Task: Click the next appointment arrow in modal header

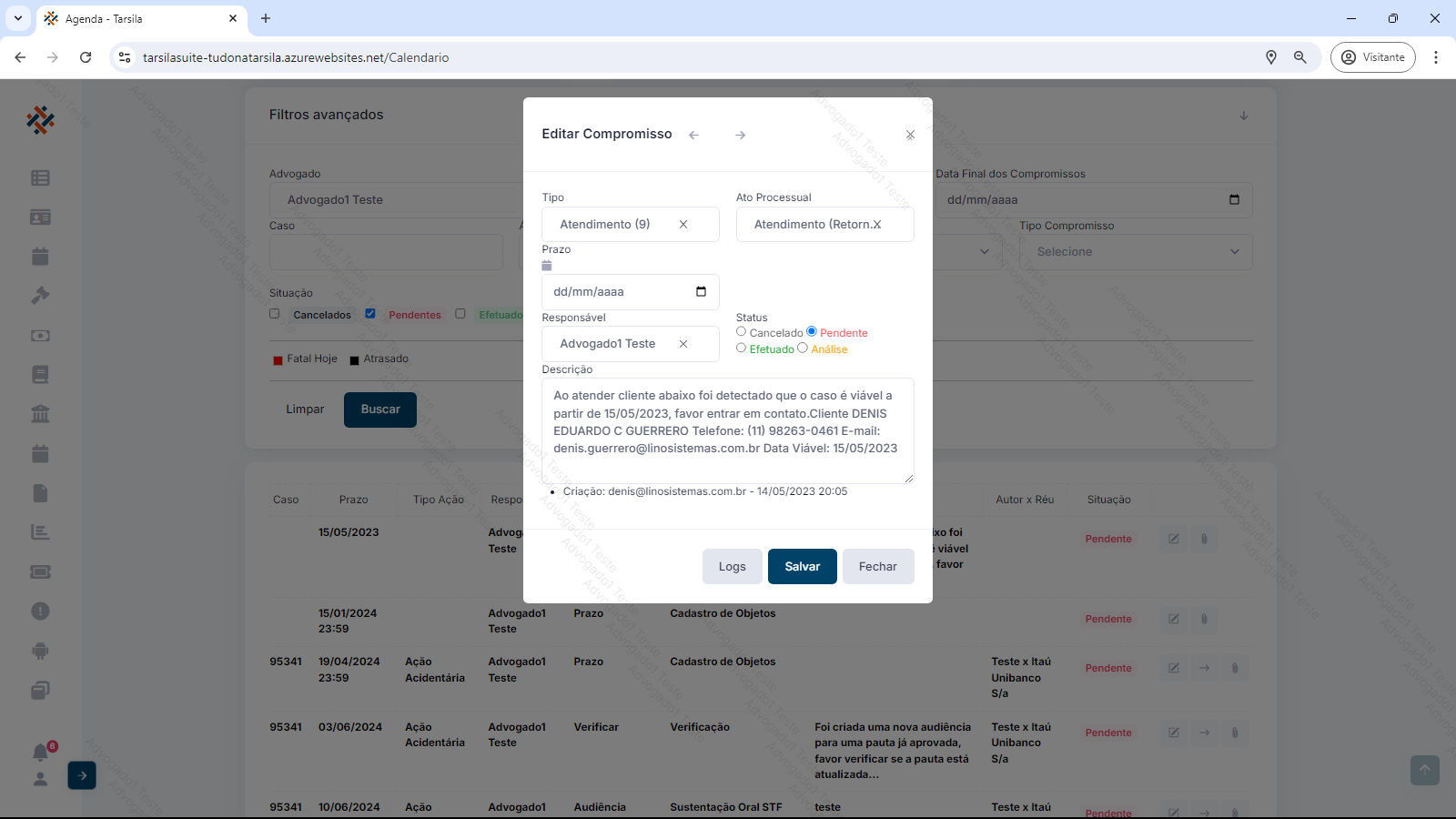Action: coord(741,135)
